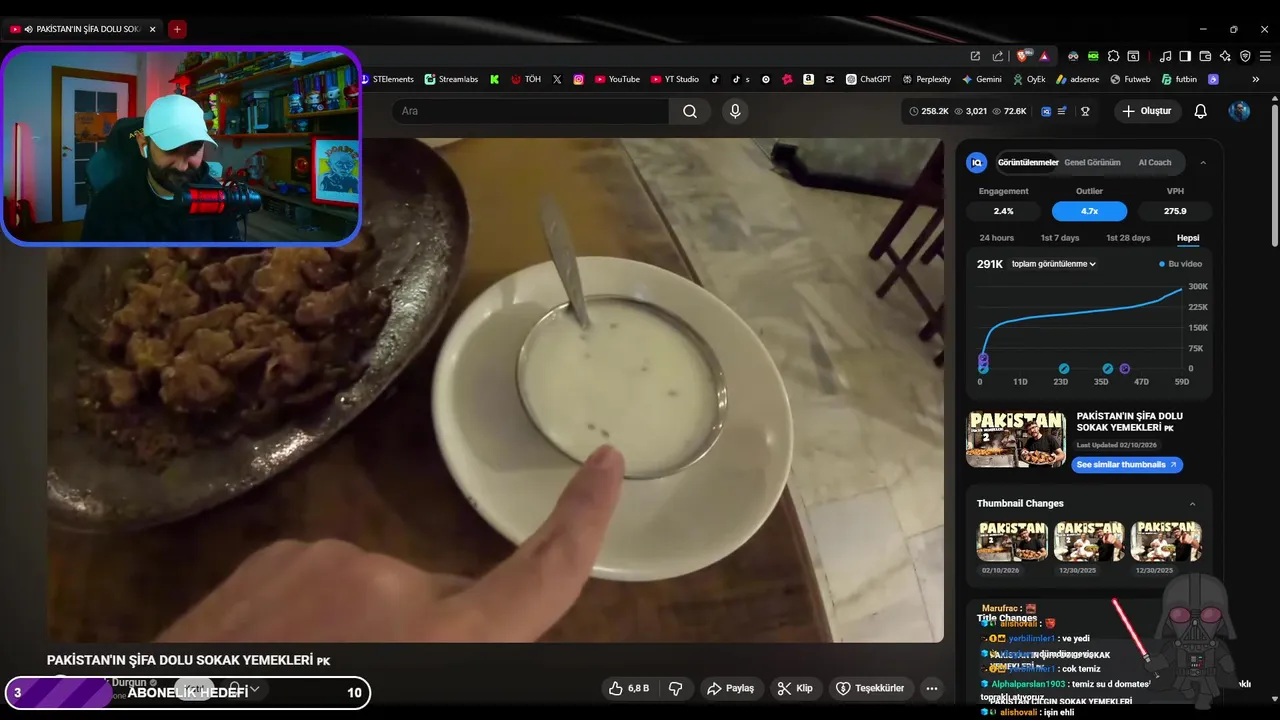This screenshot has height=720, width=1280.
Task: Click the purple marker near 47D on chart
Action: click(x=1125, y=369)
